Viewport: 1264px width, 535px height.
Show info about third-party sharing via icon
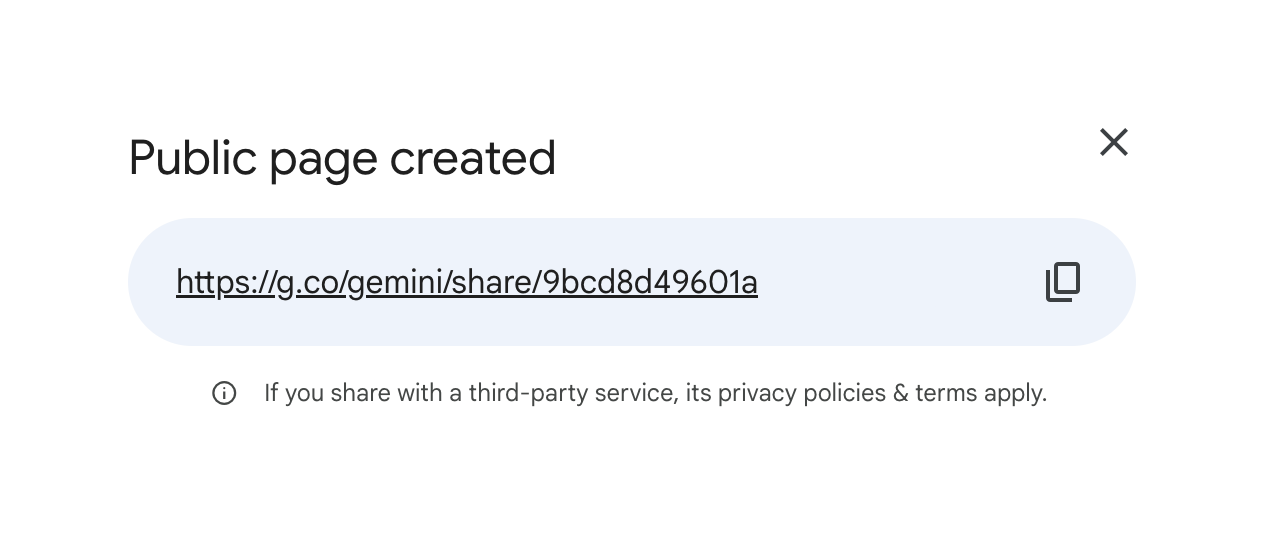coord(224,393)
